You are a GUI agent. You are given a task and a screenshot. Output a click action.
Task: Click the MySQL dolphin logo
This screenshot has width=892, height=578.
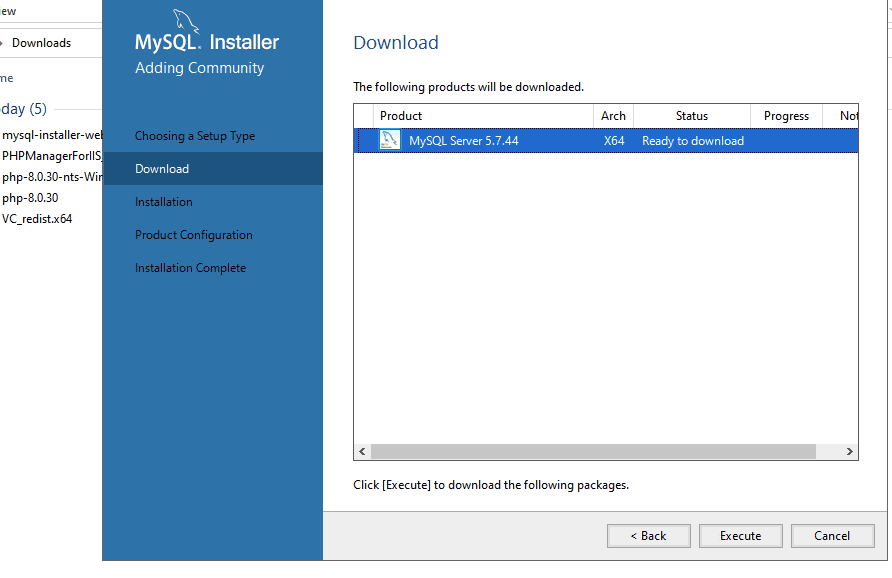[184, 22]
